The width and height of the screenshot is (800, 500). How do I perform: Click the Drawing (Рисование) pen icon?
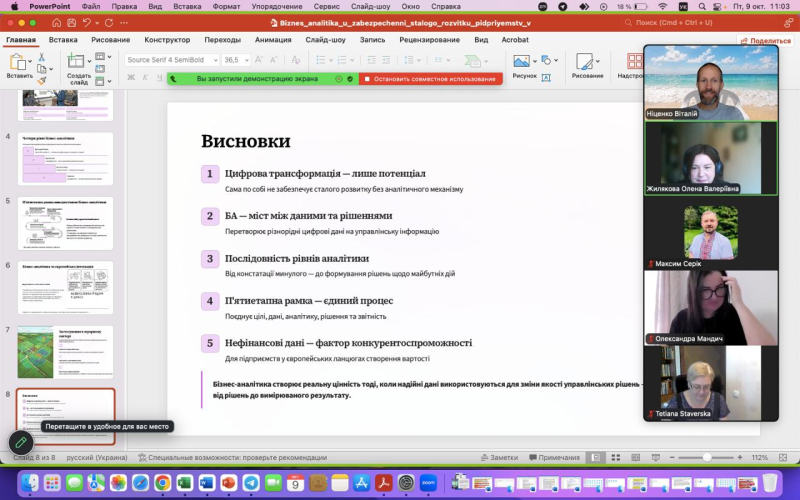[x=585, y=61]
